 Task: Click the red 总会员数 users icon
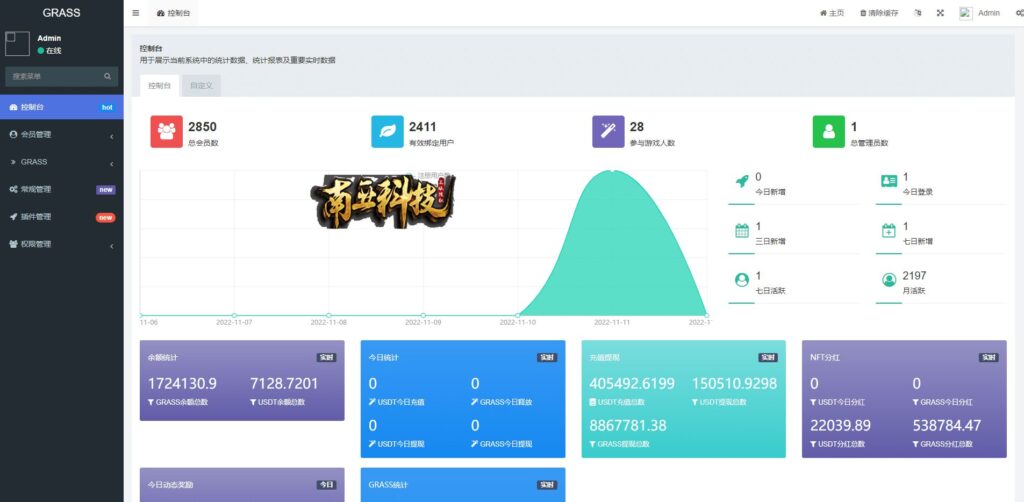(167, 132)
